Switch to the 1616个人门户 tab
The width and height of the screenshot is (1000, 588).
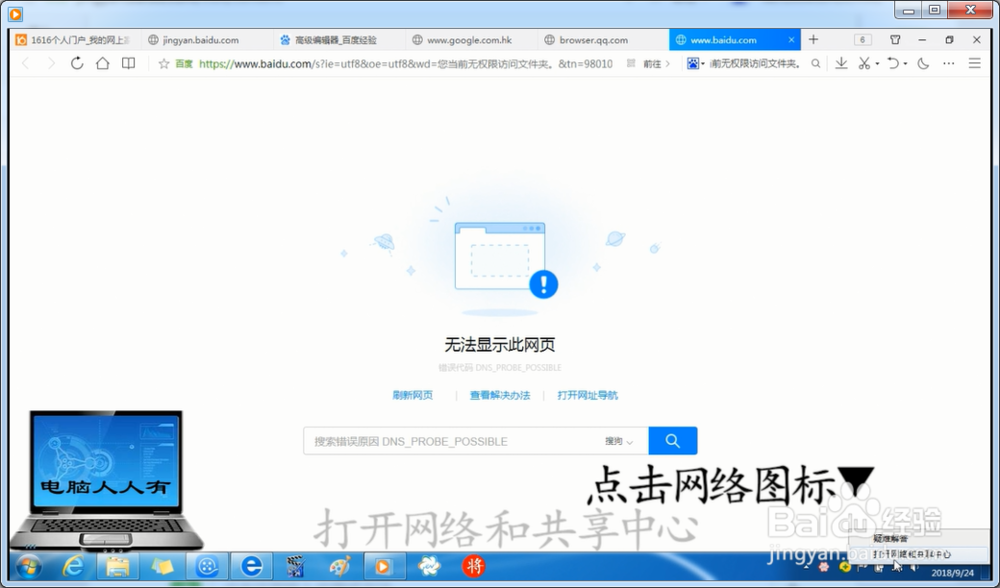click(73, 40)
